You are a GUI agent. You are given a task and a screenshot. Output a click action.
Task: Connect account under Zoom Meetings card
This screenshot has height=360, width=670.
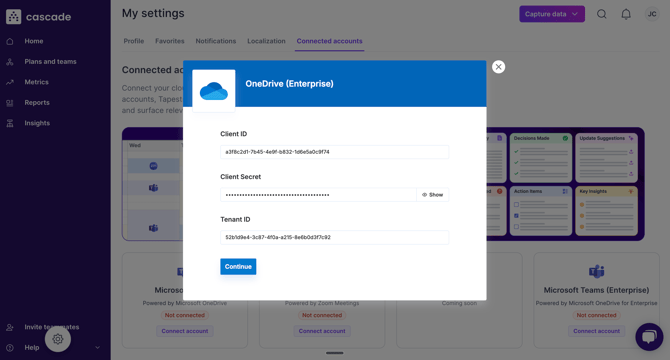322,331
